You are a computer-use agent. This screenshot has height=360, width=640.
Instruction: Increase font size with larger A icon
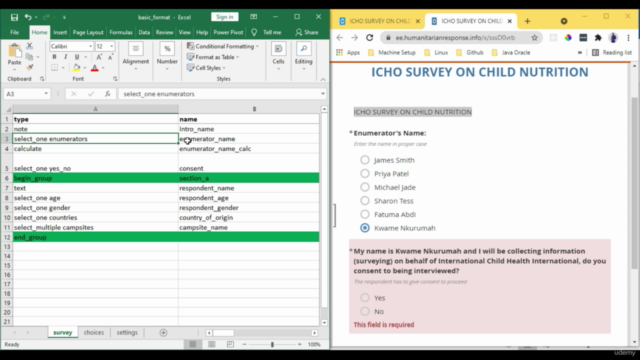coord(99,57)
